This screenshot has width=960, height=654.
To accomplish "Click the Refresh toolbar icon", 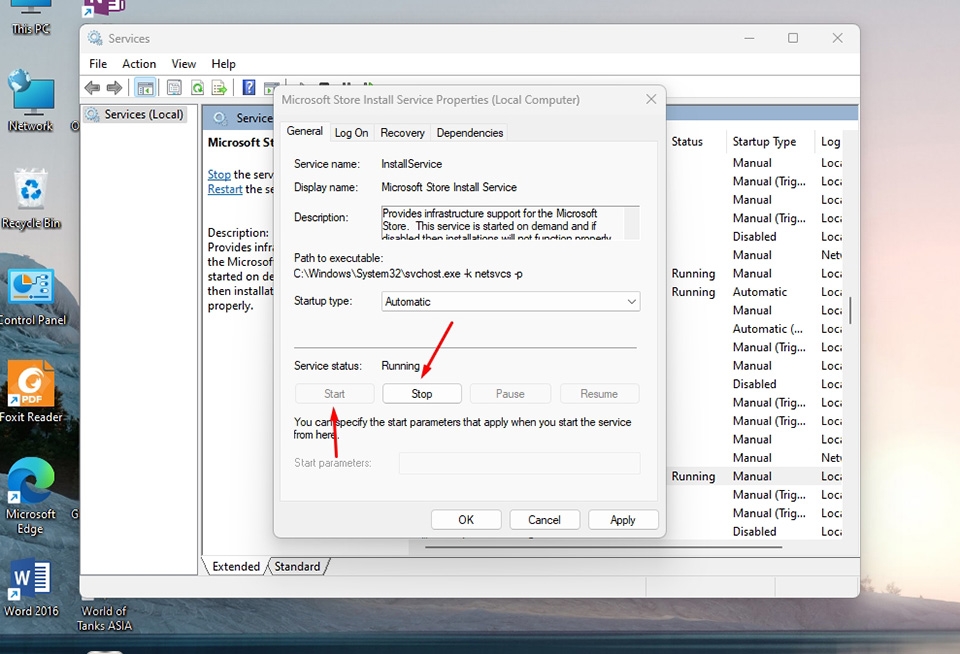I will [x=197, y=88].
